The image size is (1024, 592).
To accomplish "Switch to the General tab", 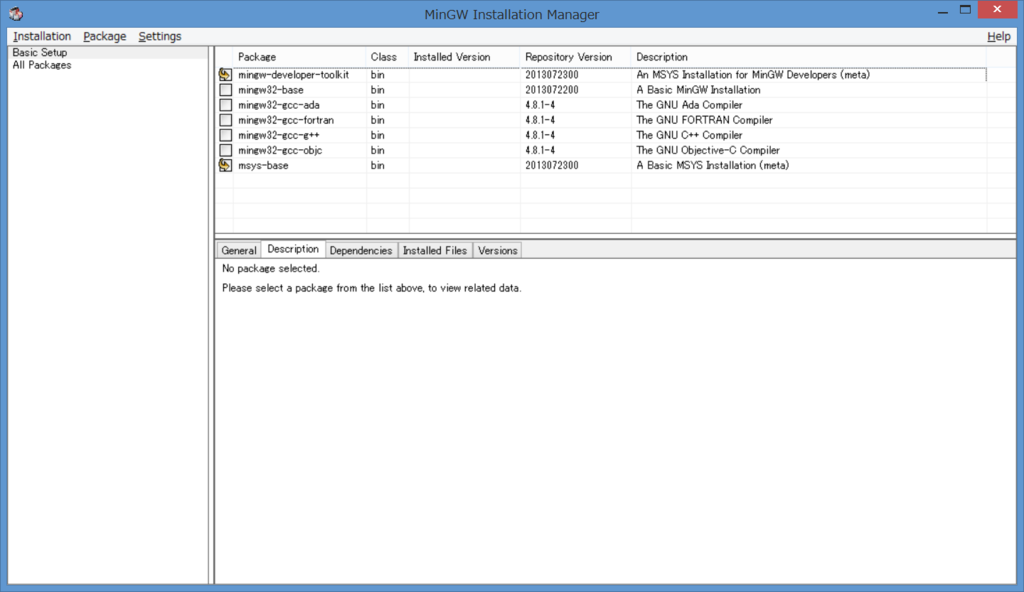I will click(238, 250).
